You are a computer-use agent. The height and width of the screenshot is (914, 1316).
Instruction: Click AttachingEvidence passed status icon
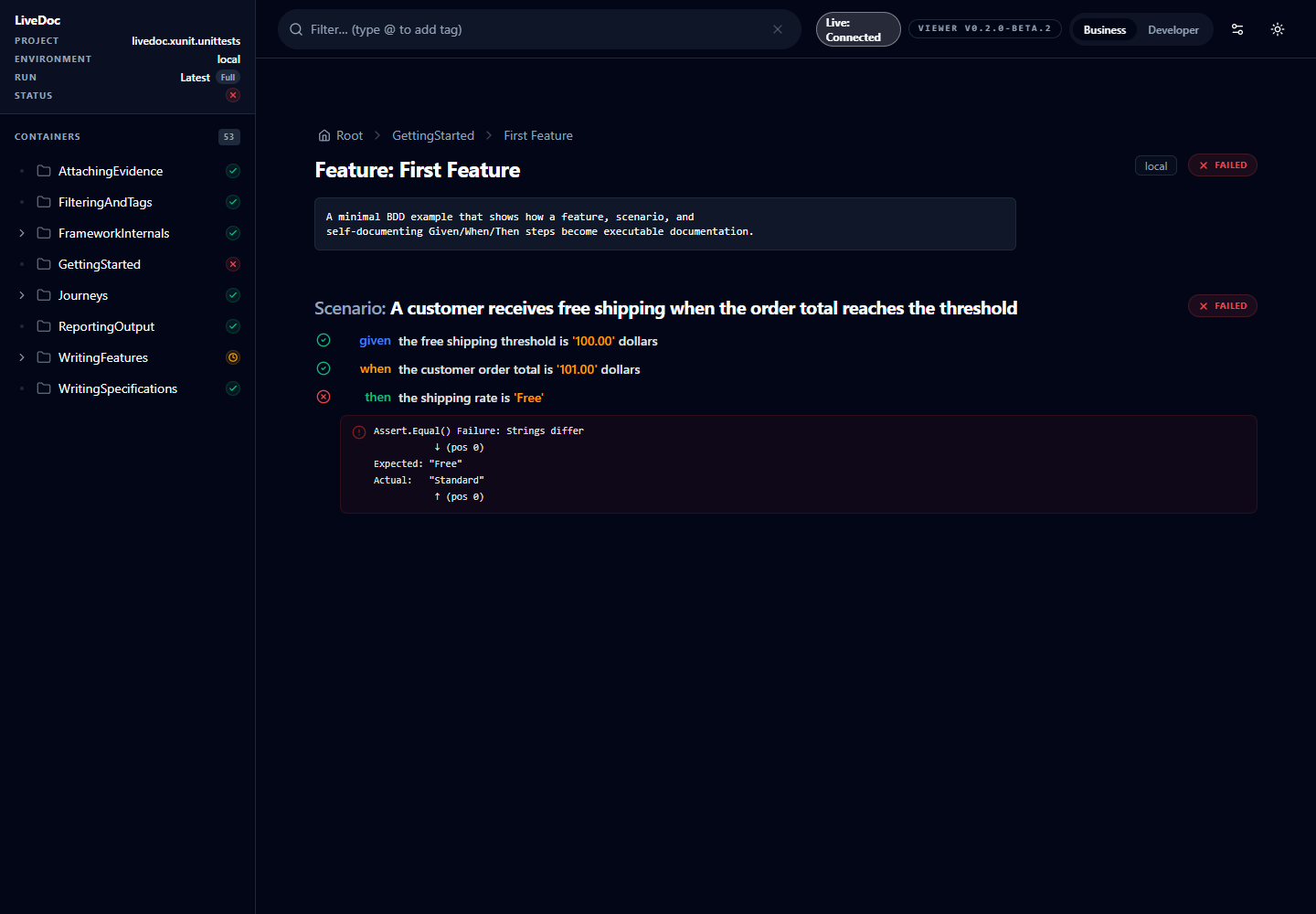pyautogui.click(x=233, y=171)
